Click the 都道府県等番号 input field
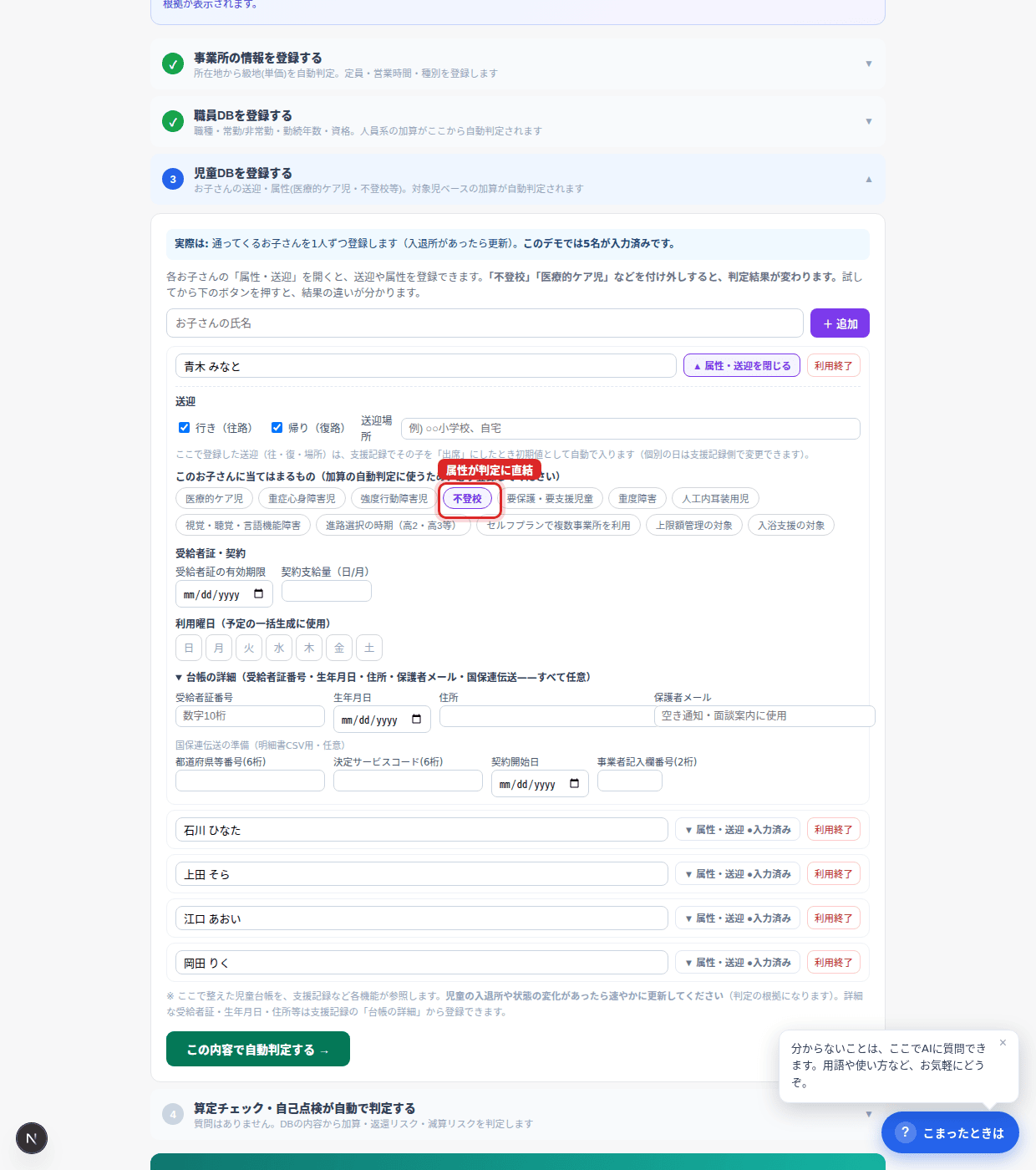1036x1170 pixels. [250, 781]
